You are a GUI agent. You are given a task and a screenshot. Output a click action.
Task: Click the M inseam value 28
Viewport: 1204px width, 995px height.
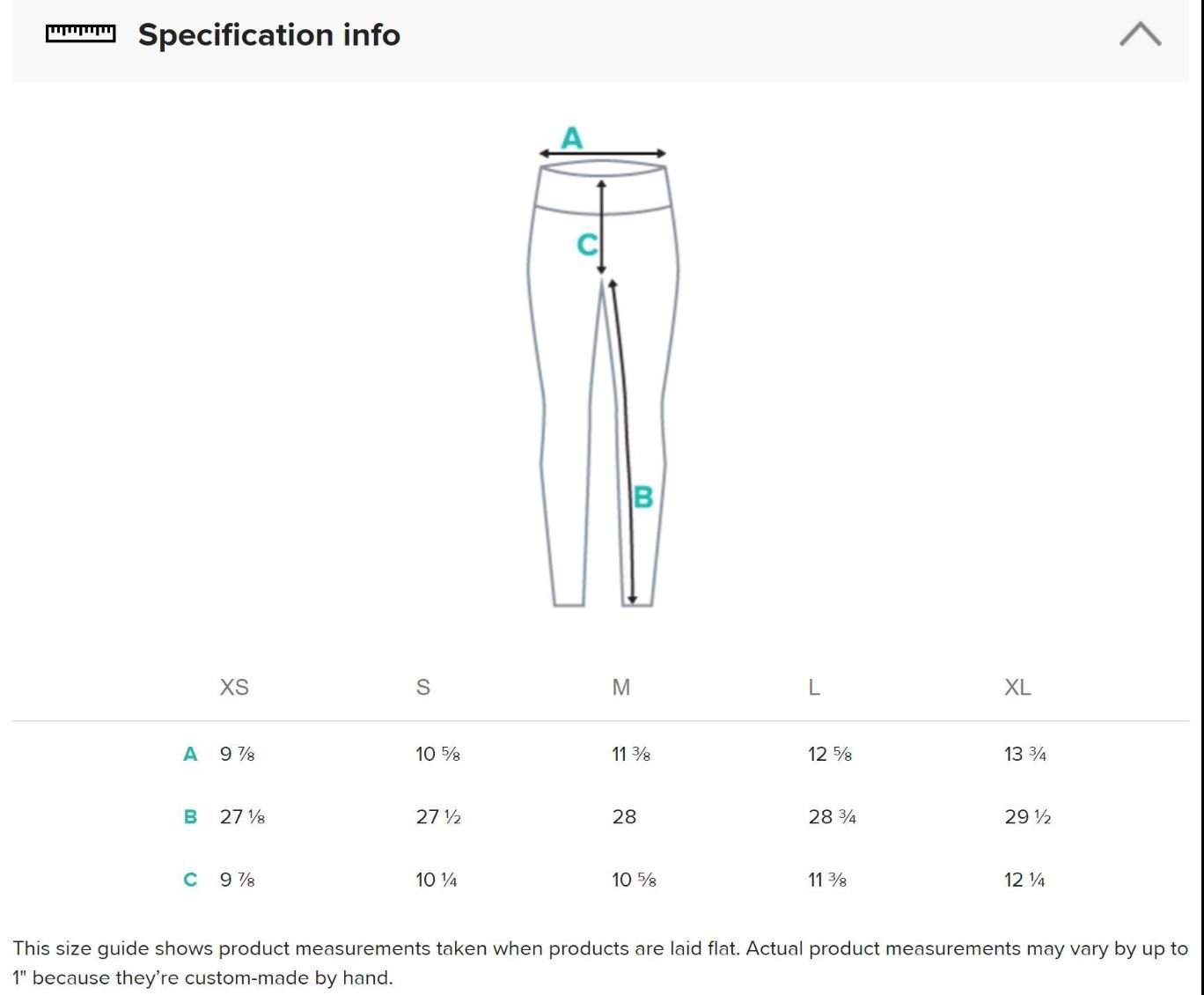(624, 817)
